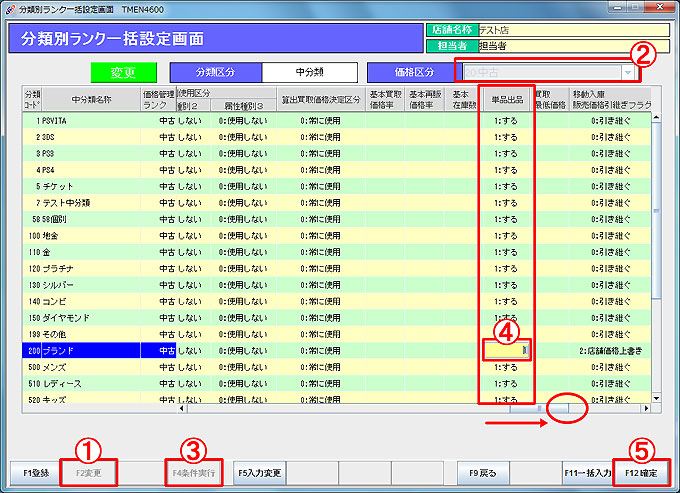
Task: Click the F5入力変更 button
Action: (260, 470)
